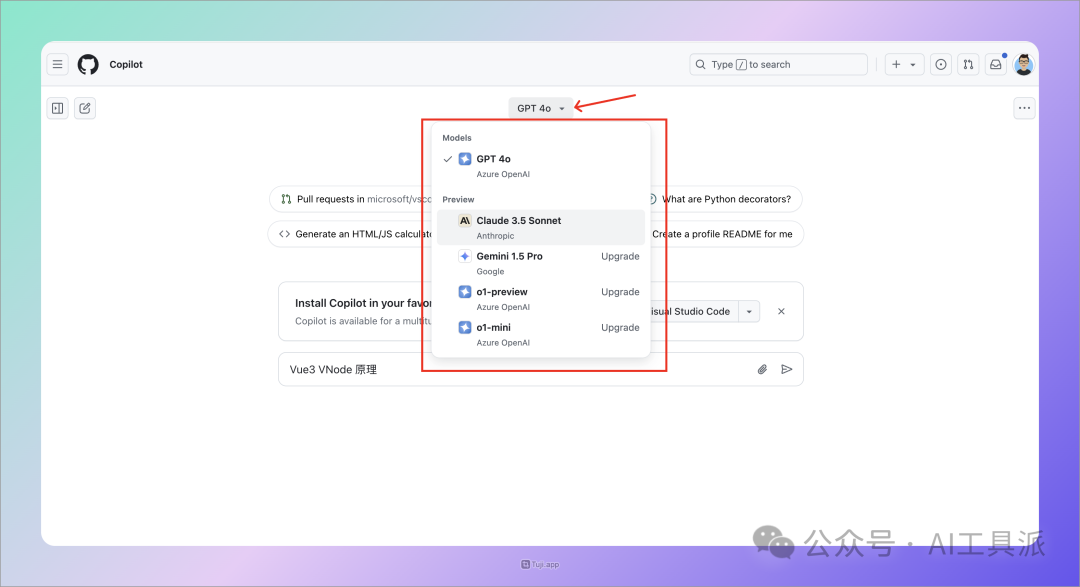Open the user avatar menu
The image size is (1080, 587).
[1024, 65]
